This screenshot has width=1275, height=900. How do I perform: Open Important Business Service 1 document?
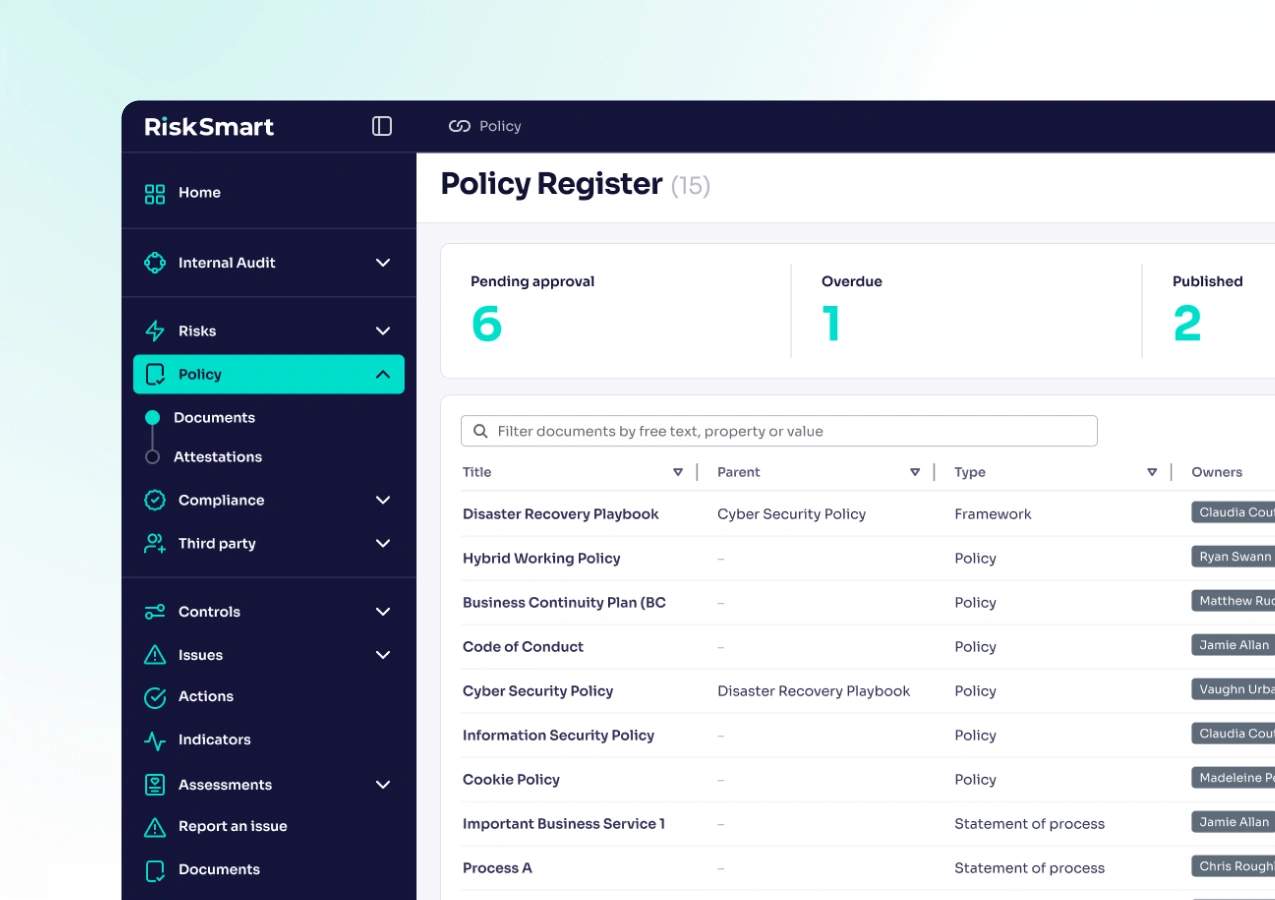564,824
